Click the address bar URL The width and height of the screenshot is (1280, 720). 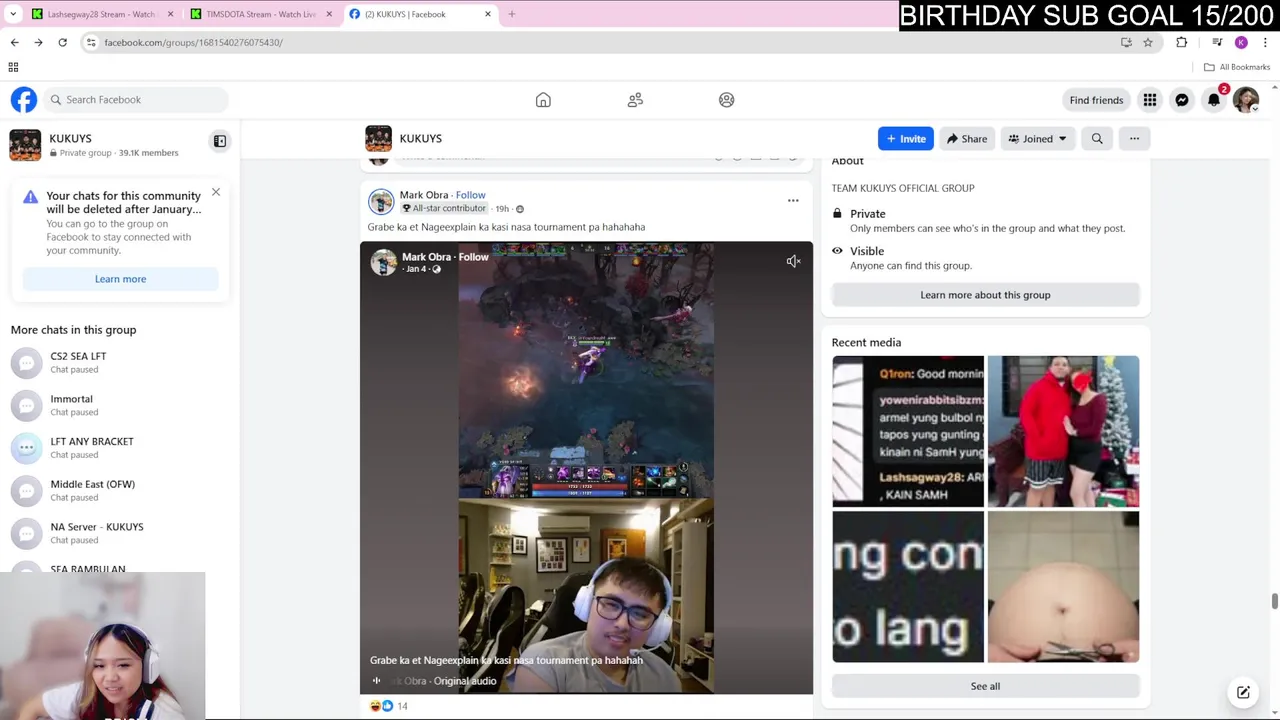(x=193, y=42)
